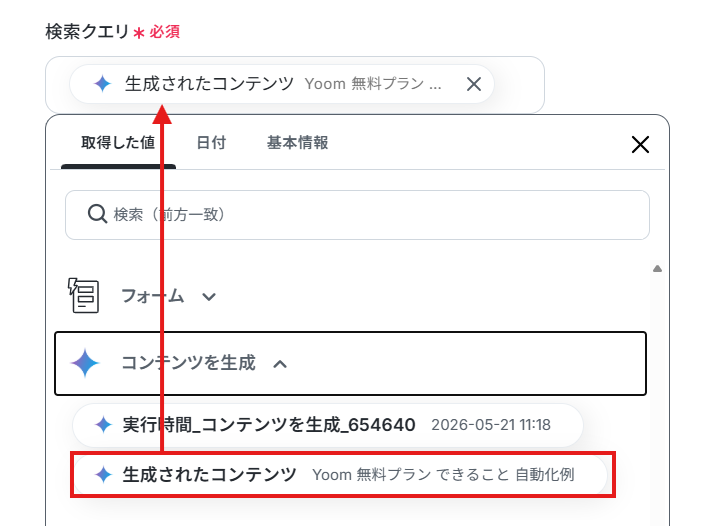Open the 基本情報 tab
Image resolution: width=711 pixels, height=526 pixels.
(297, 143)
